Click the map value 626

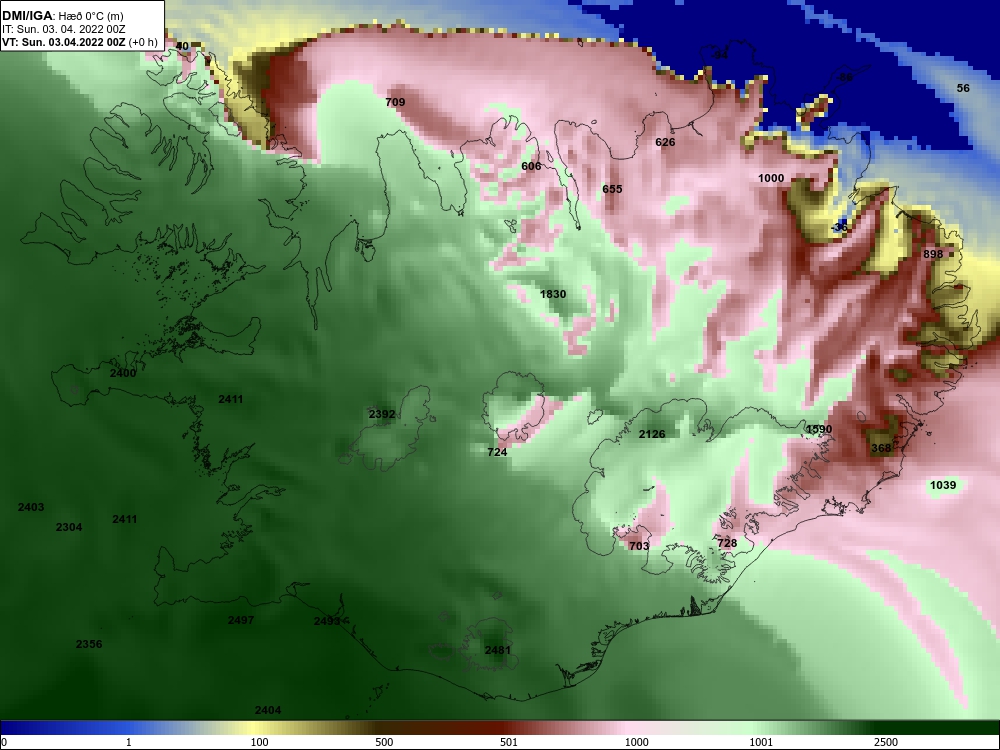tap(665, 142)
